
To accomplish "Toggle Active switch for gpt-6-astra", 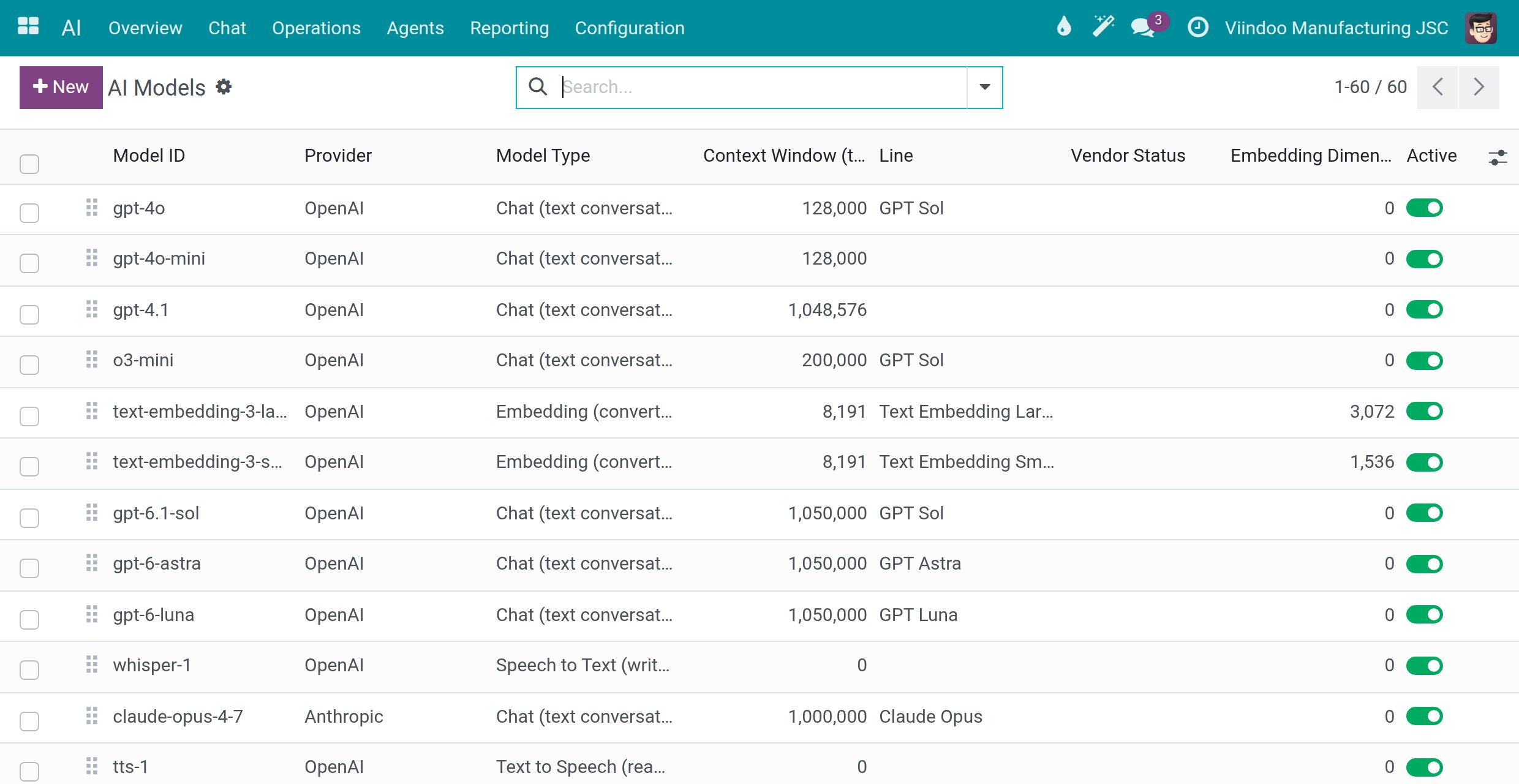I will [x=1425, y=563].
